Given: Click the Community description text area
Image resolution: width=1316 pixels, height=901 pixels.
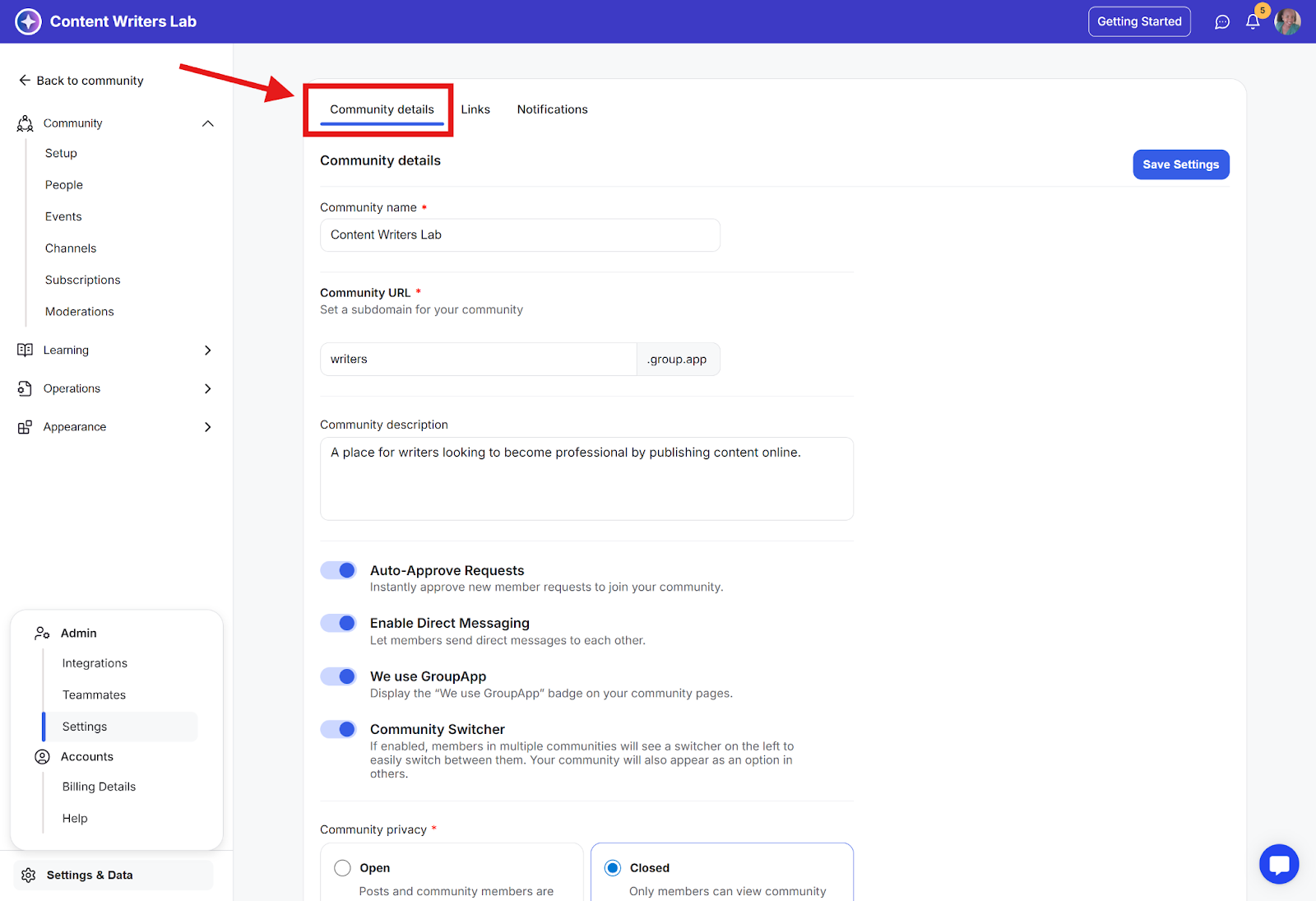Looking at the screenshot, I should pyautogui.click(x=586, y=479).
